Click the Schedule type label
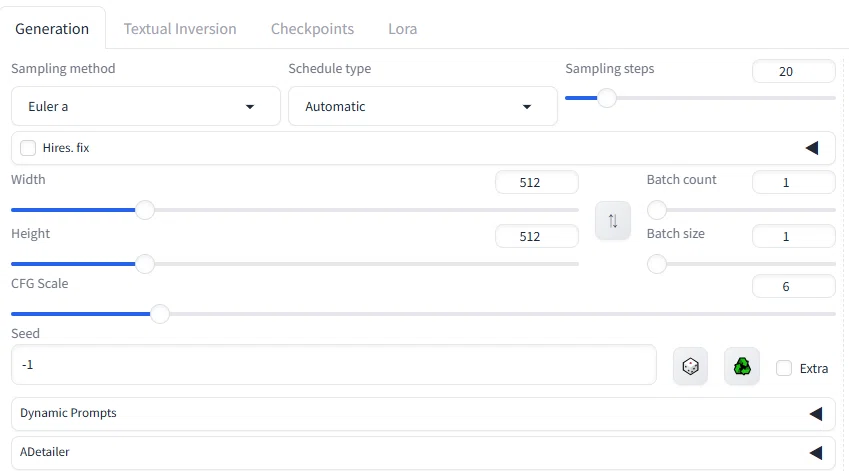 tap(330, 69)
